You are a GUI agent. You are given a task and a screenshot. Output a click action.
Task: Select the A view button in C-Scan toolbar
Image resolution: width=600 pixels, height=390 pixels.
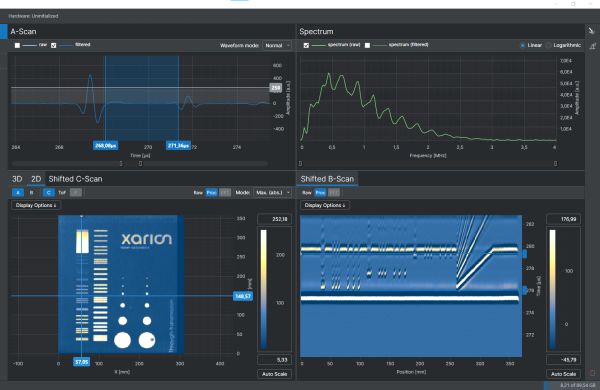point(18,193)
